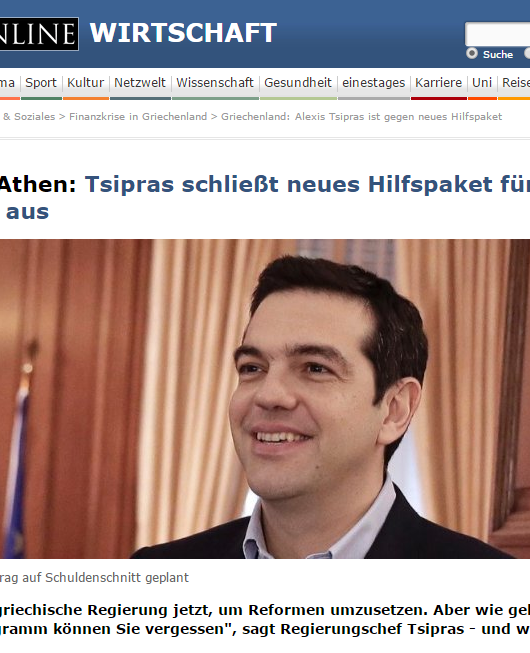The width and height of the screenshot is (530, 653).
Task: Select the Suche radio button
Action: (472, 54)
